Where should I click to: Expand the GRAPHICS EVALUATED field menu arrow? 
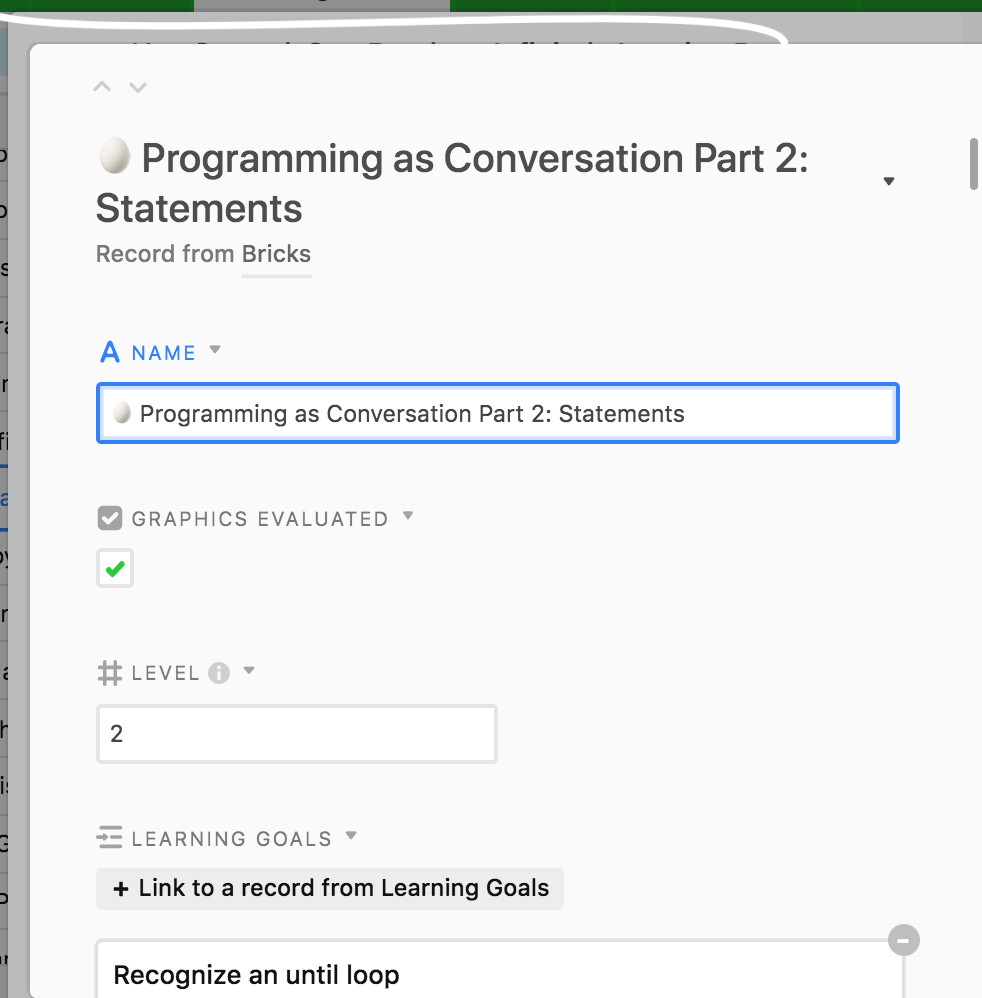pos(407,517)
